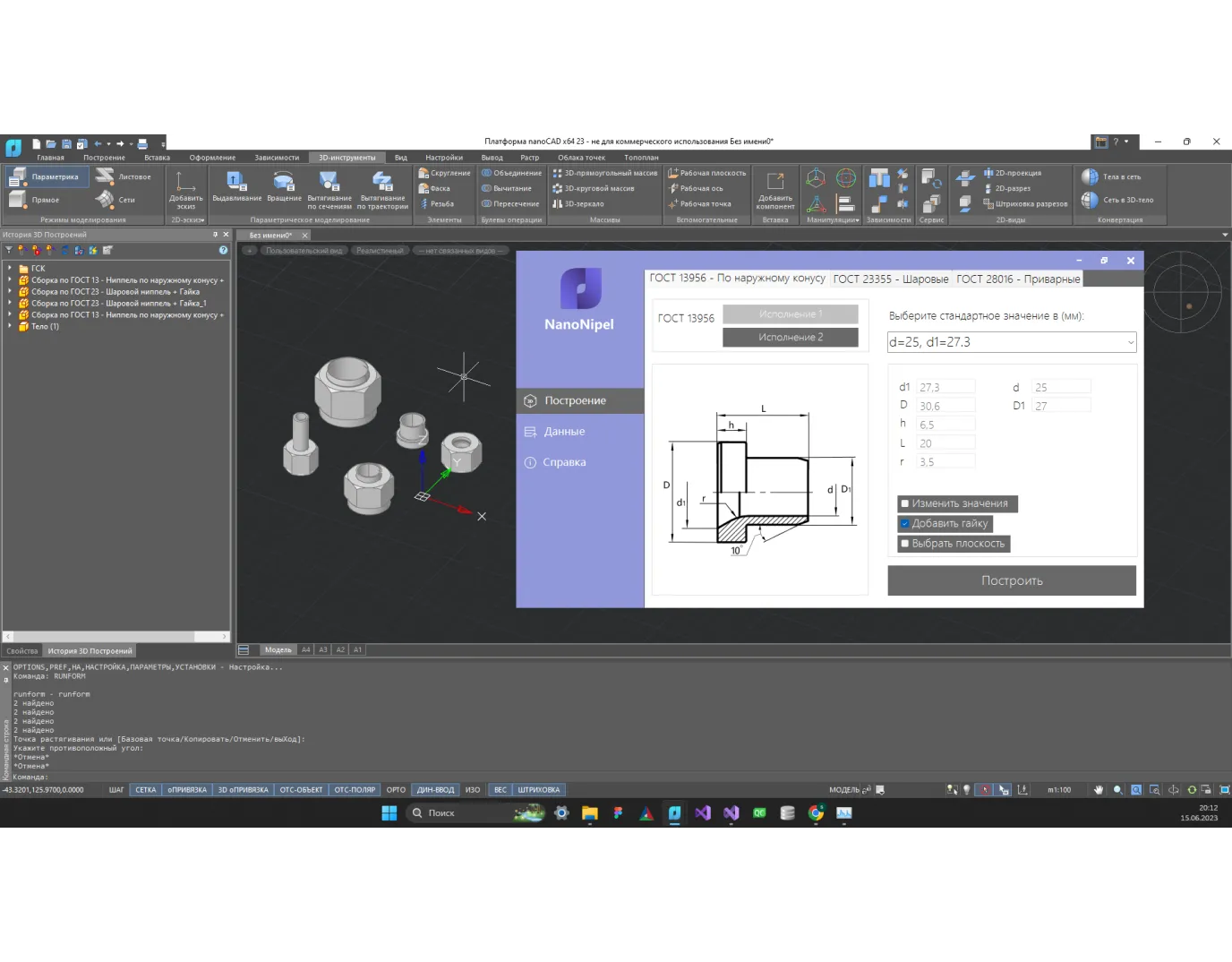
Task: Expand the ГСК tree node
Action: [x=10, y=268]
